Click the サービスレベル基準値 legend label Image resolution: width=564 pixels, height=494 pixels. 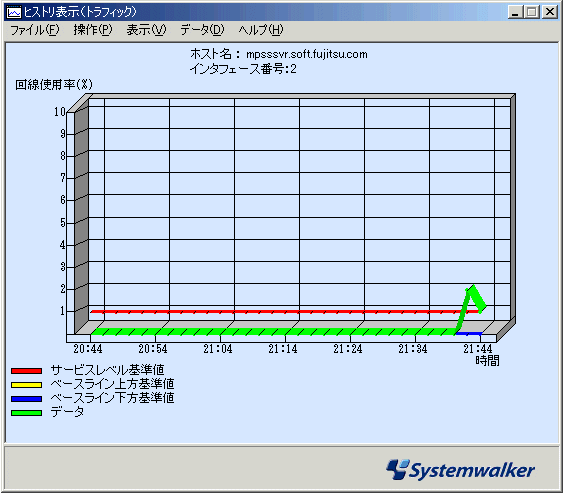pyautogui.click(x=108, y=370)
